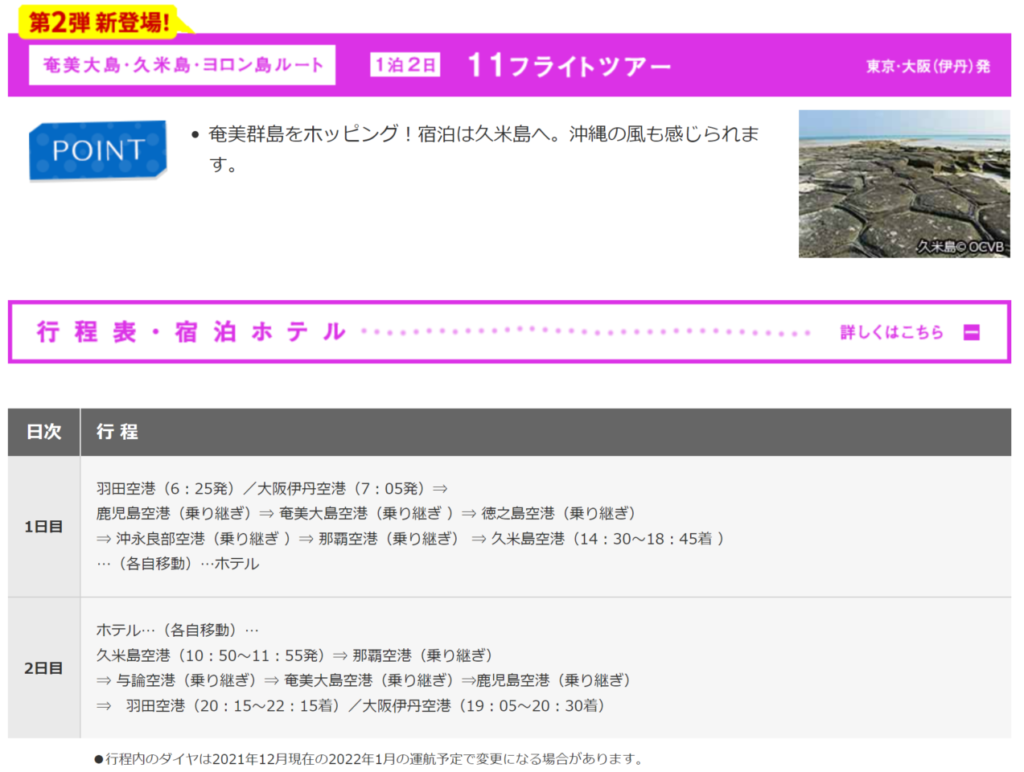Collapse the 行程表・宿泊ホテル section header
1024x772 pixels.
190,332
